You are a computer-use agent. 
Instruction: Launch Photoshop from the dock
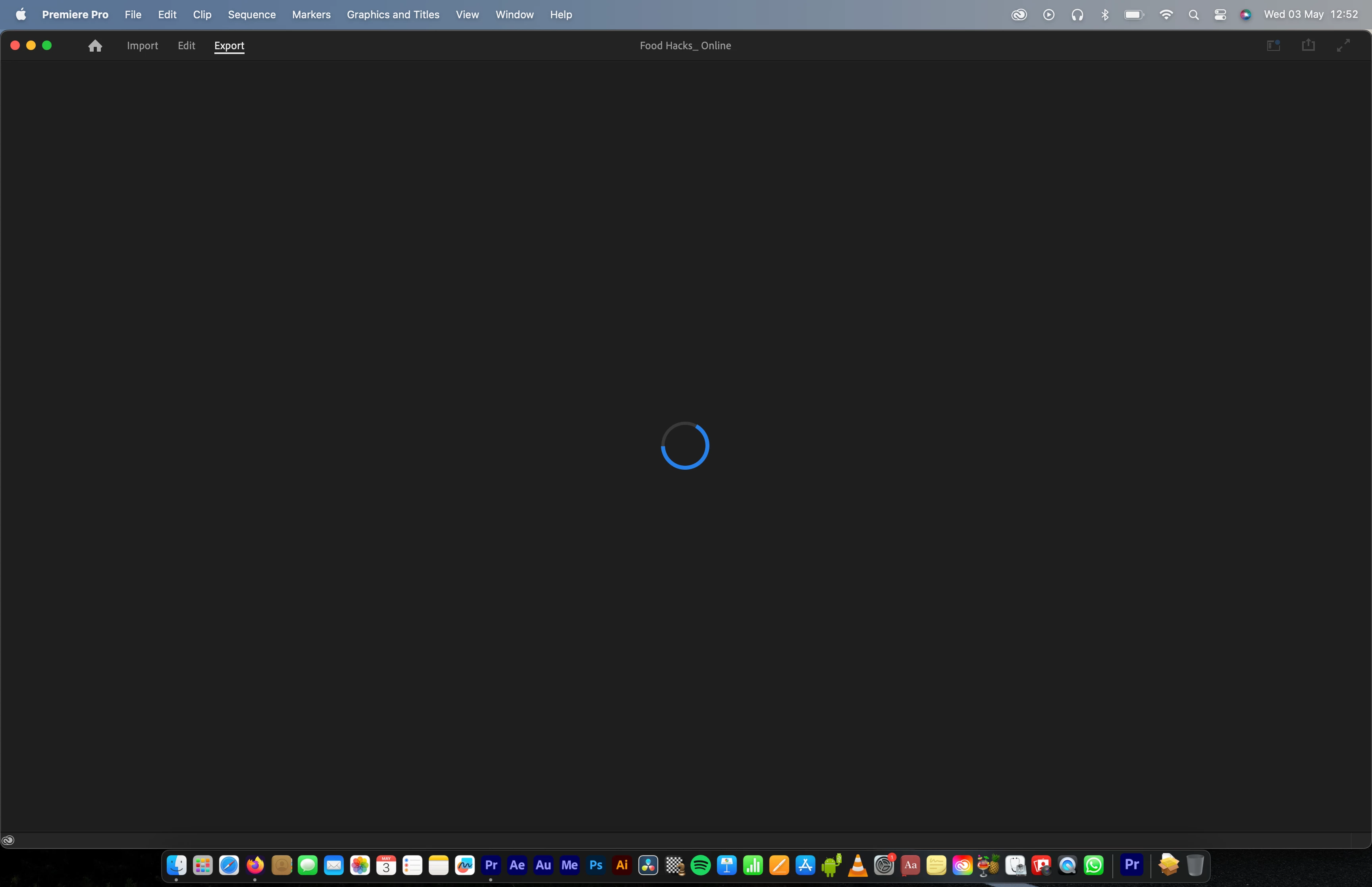pyautogui.click(x=596, y=864)
